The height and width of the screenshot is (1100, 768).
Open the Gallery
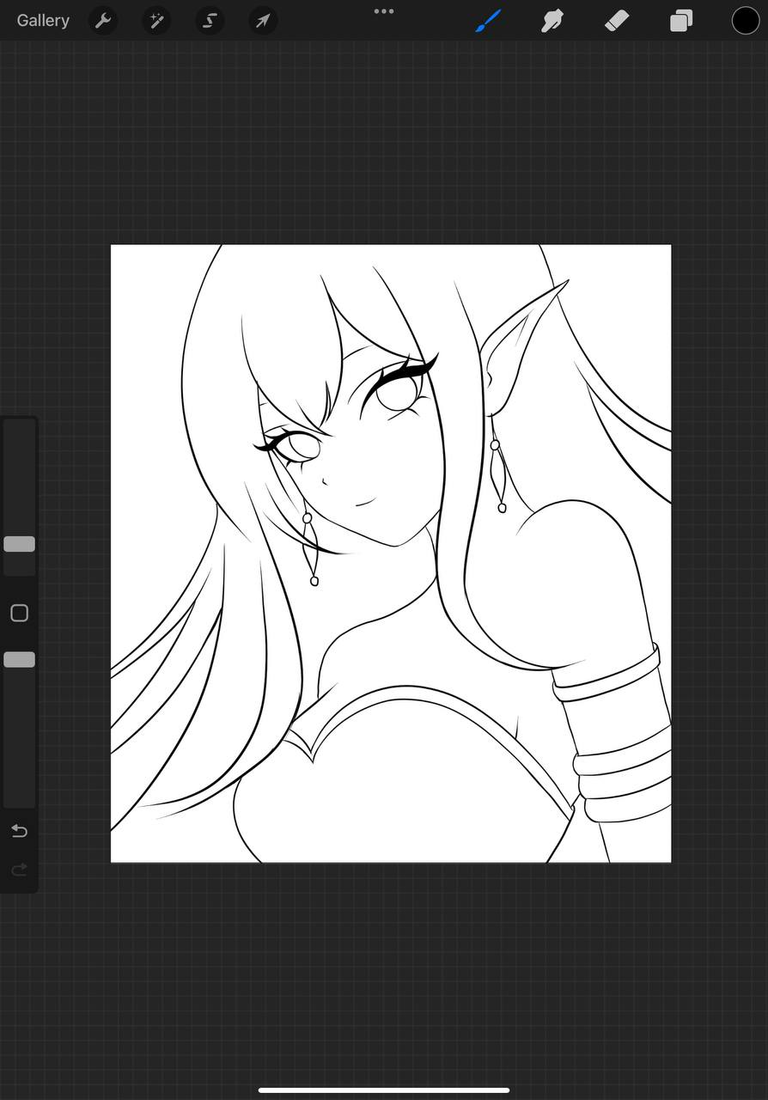coord(43,20)
